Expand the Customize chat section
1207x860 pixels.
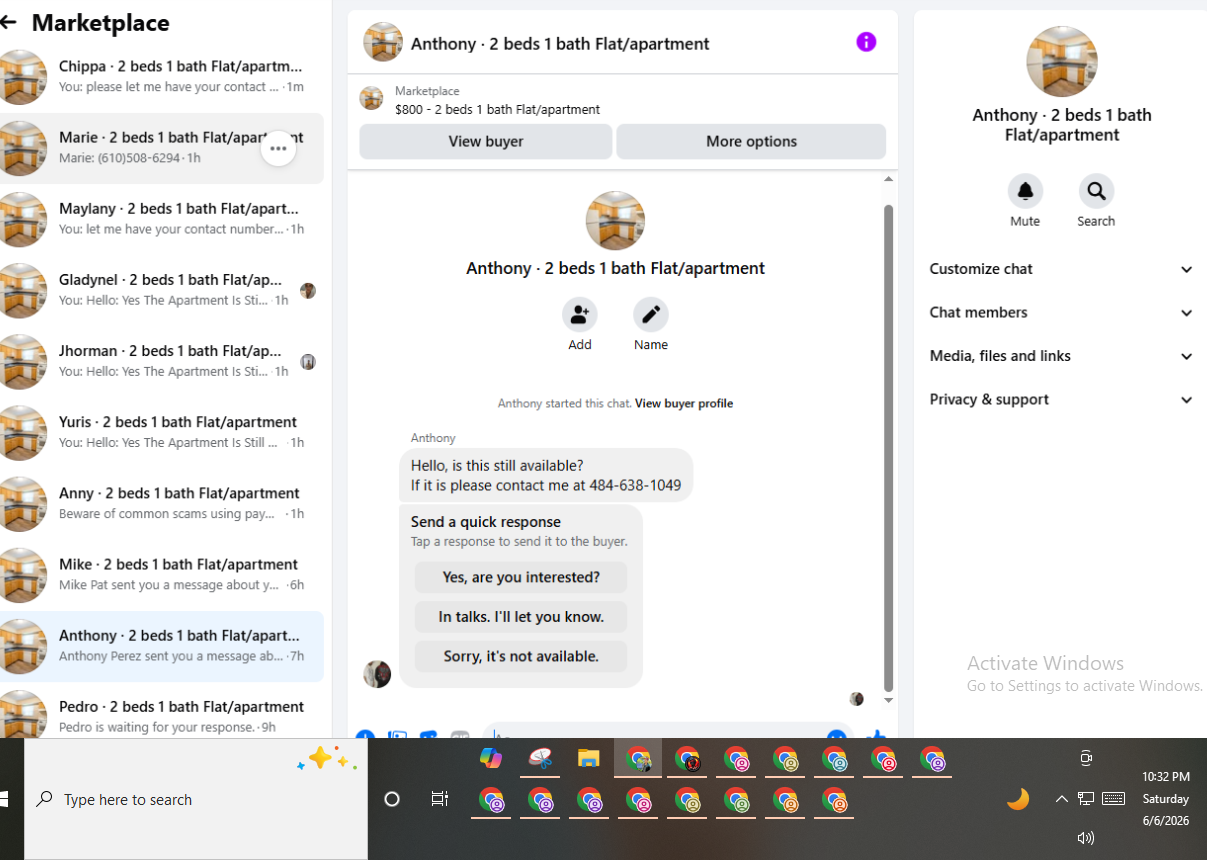pos(1061,269)
